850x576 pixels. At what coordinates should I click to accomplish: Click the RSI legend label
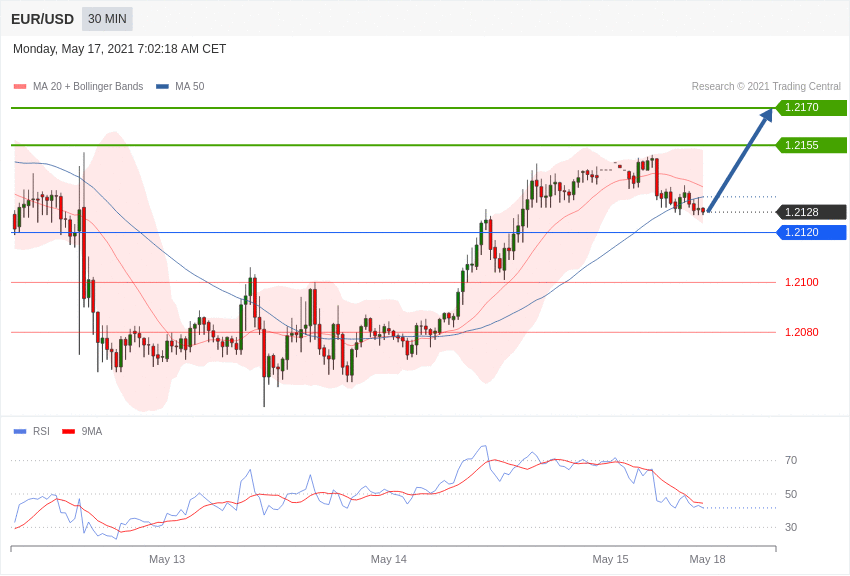tap(41, 431)
